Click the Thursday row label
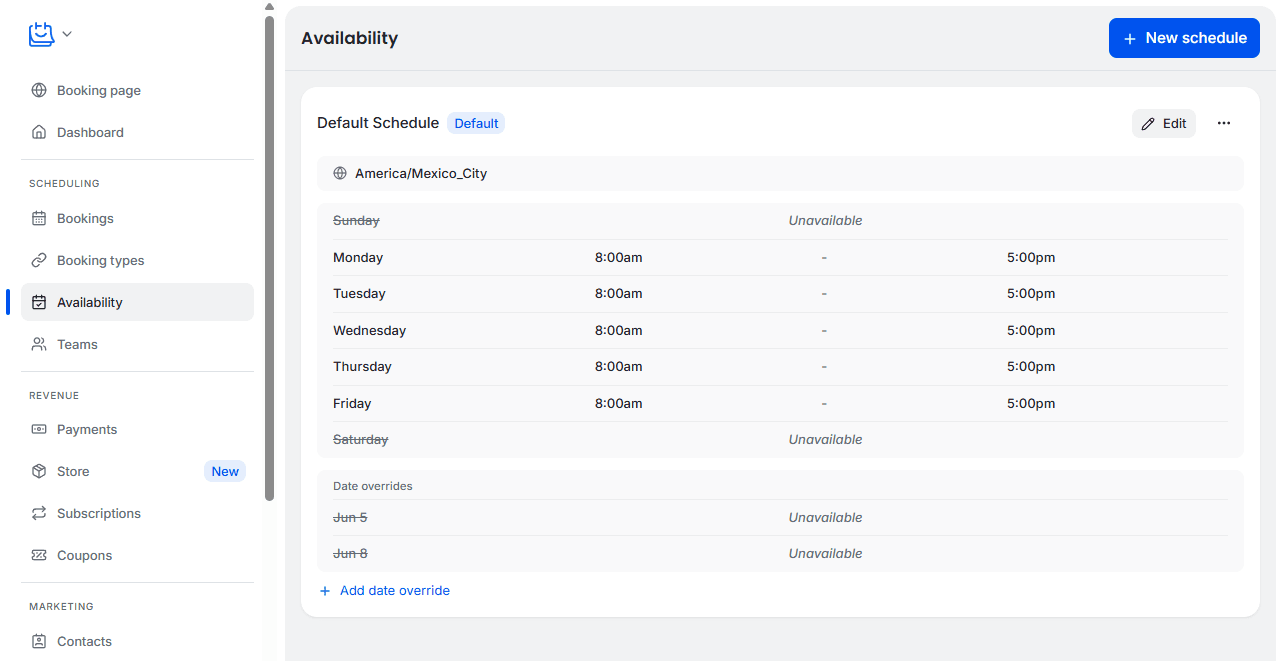Image resolution: width=1279 pixels, height=661 pixels. tap(362, 367)
